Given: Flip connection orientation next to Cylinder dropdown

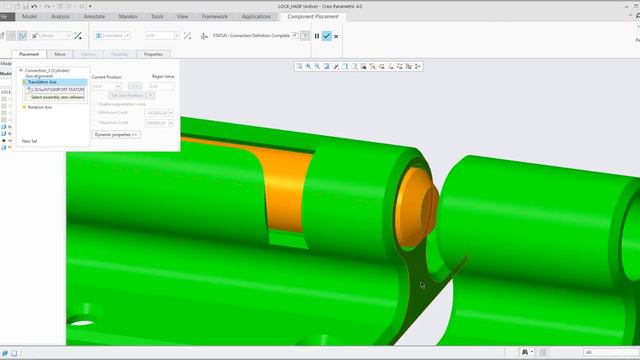Looking at the screenshot, I should coord(78,36).
